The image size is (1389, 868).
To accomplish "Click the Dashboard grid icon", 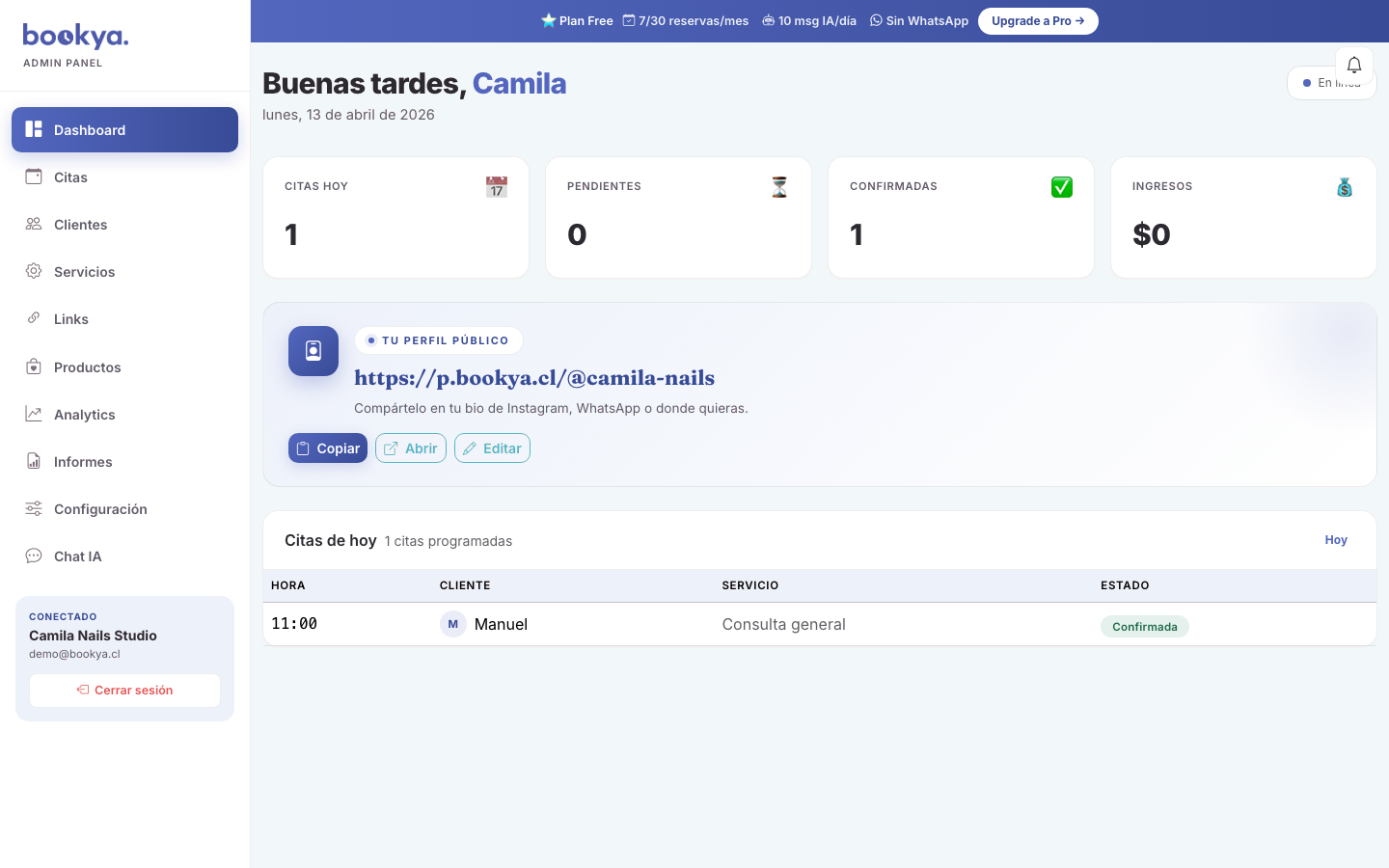I will pyautogui.click(x=34, y=129).
